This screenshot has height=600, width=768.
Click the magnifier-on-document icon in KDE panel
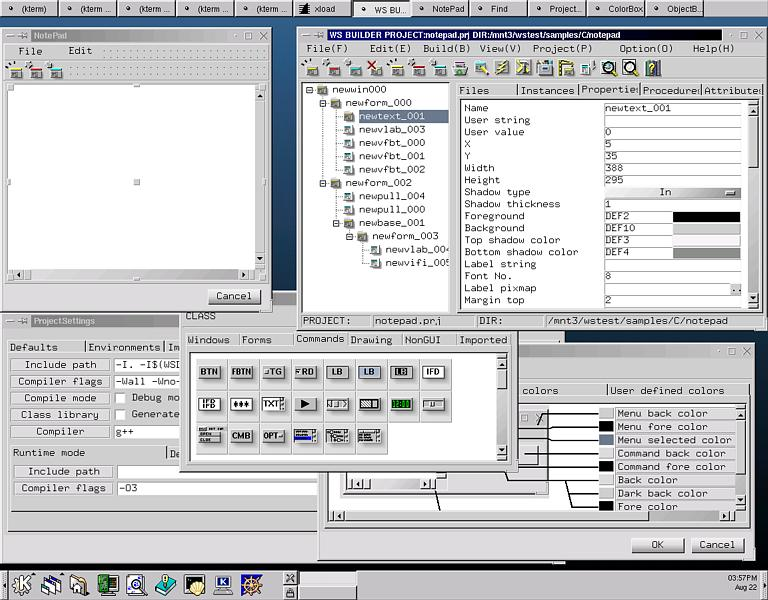point(137,585)
